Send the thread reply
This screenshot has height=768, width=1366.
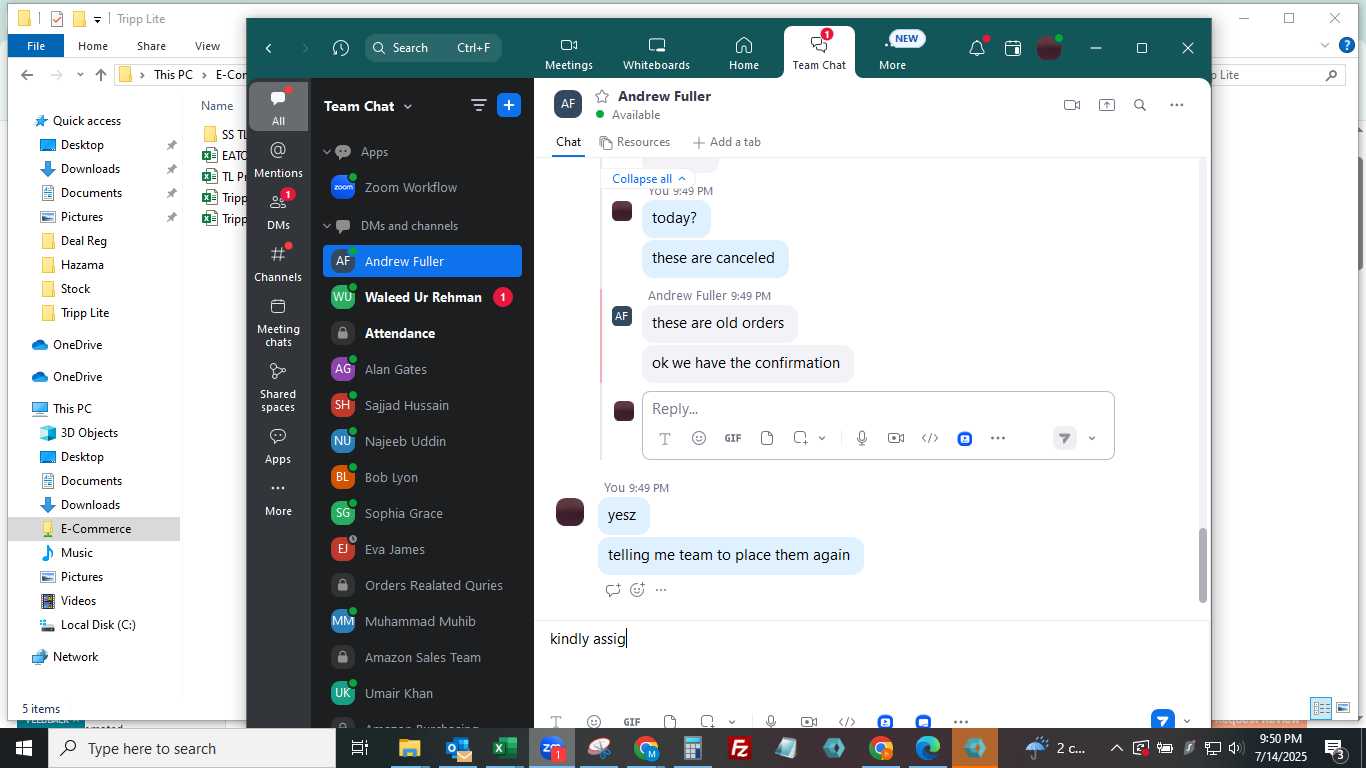click(x=1065, y=438)
